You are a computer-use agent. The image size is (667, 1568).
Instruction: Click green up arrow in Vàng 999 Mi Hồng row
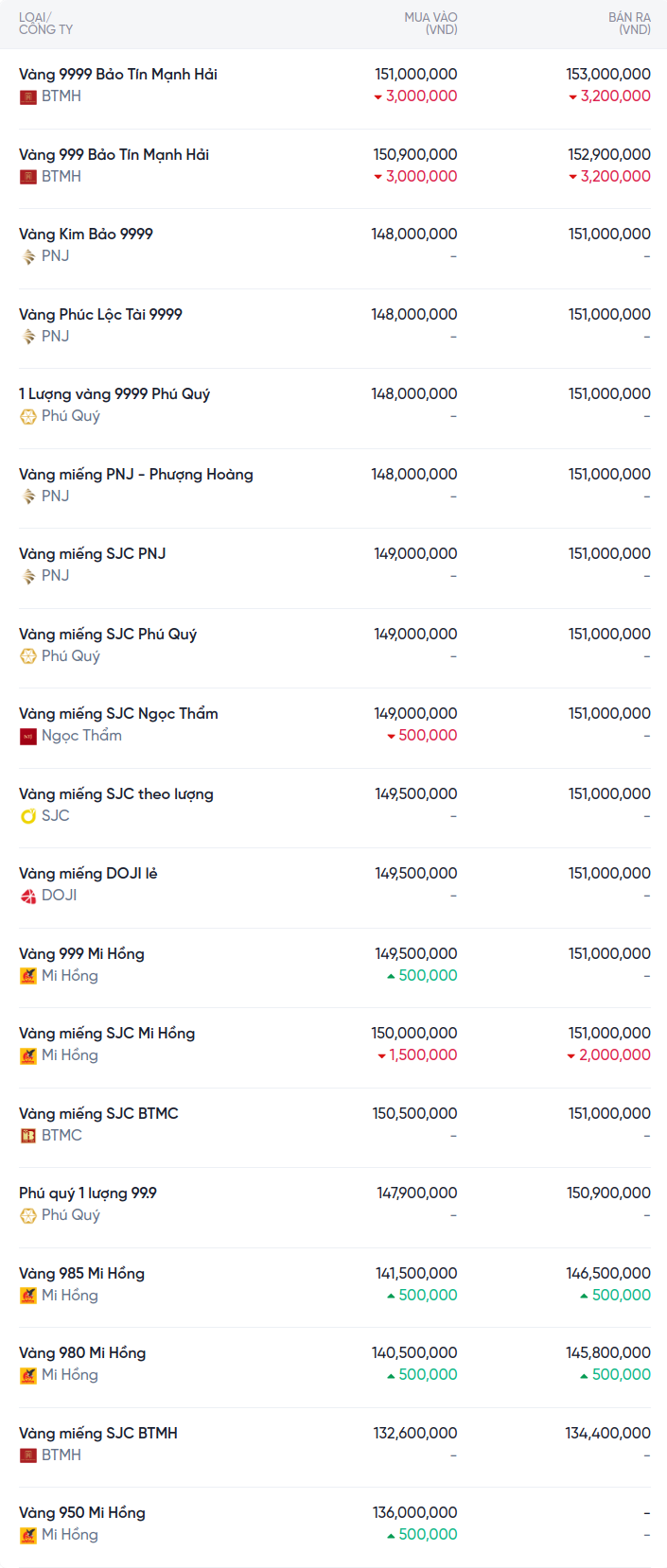click(392, 976)
